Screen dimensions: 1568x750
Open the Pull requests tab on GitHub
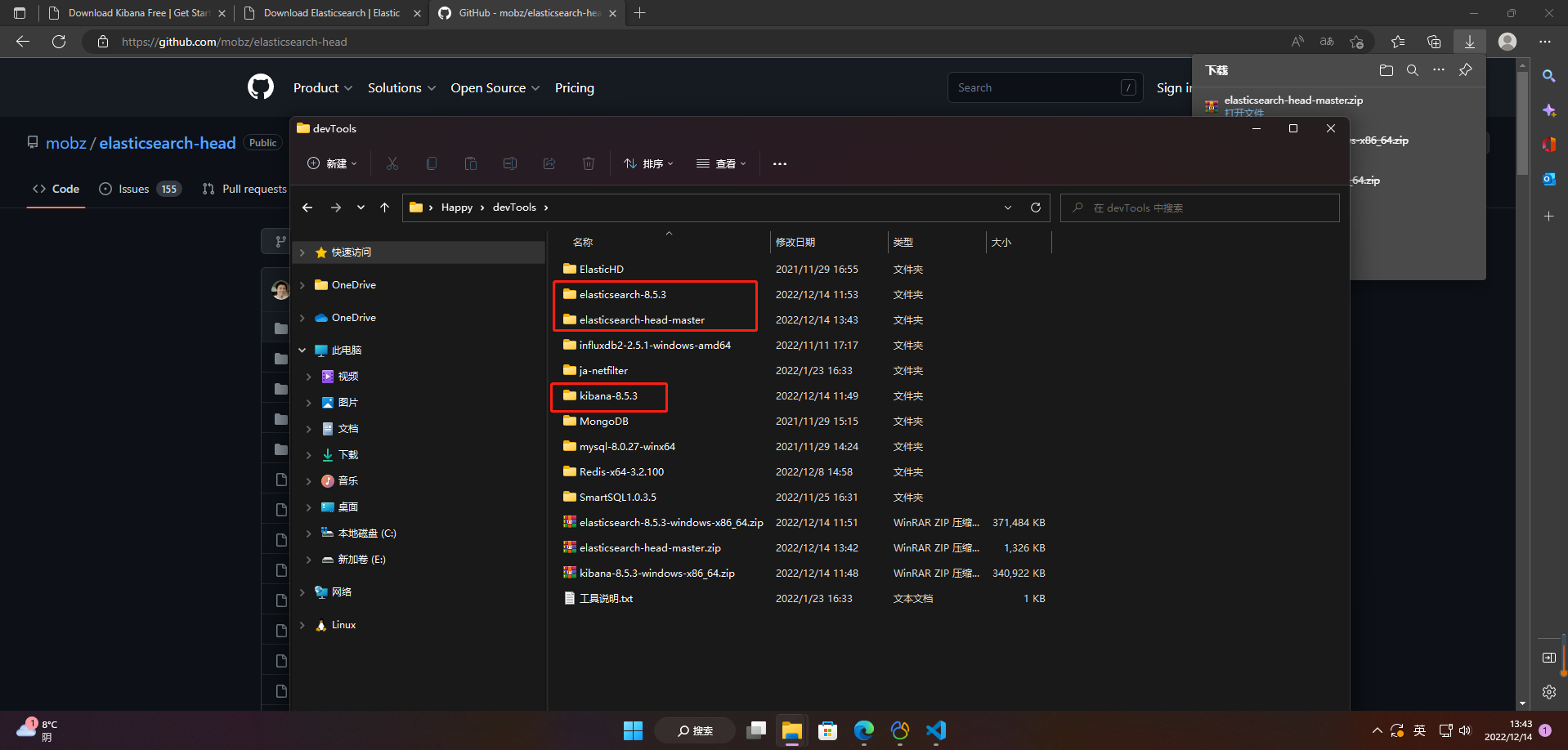[244, 189]
